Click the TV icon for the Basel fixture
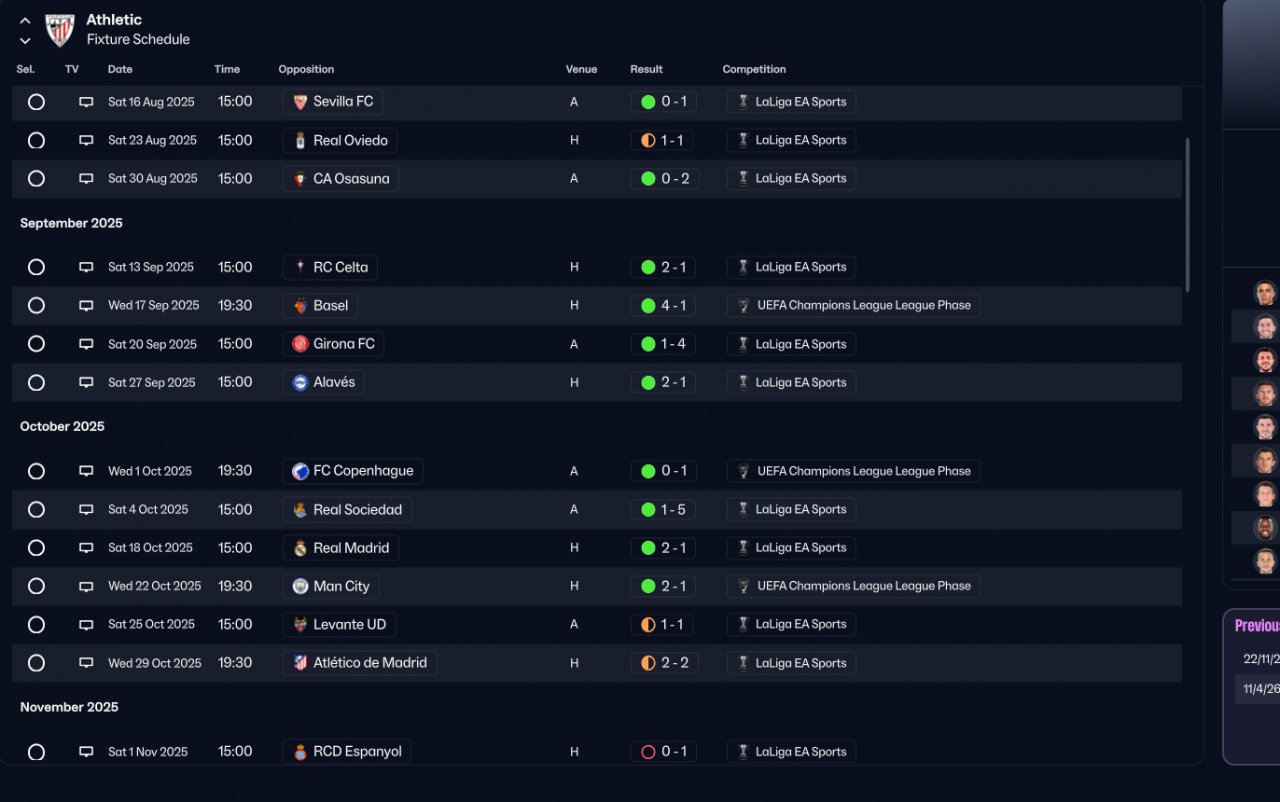Viewport: 1280px width, 802px height. click(86, 306)
